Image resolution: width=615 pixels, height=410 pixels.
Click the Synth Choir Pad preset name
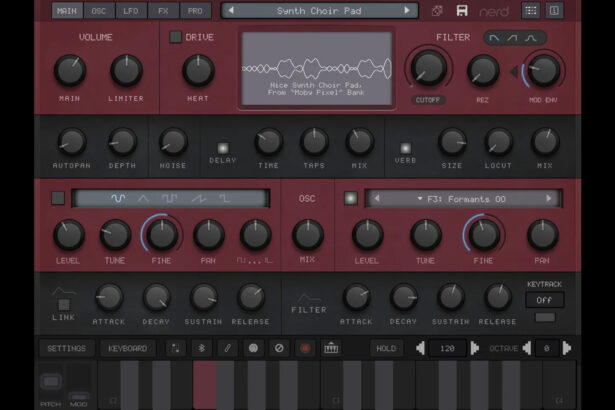point(319,11)
